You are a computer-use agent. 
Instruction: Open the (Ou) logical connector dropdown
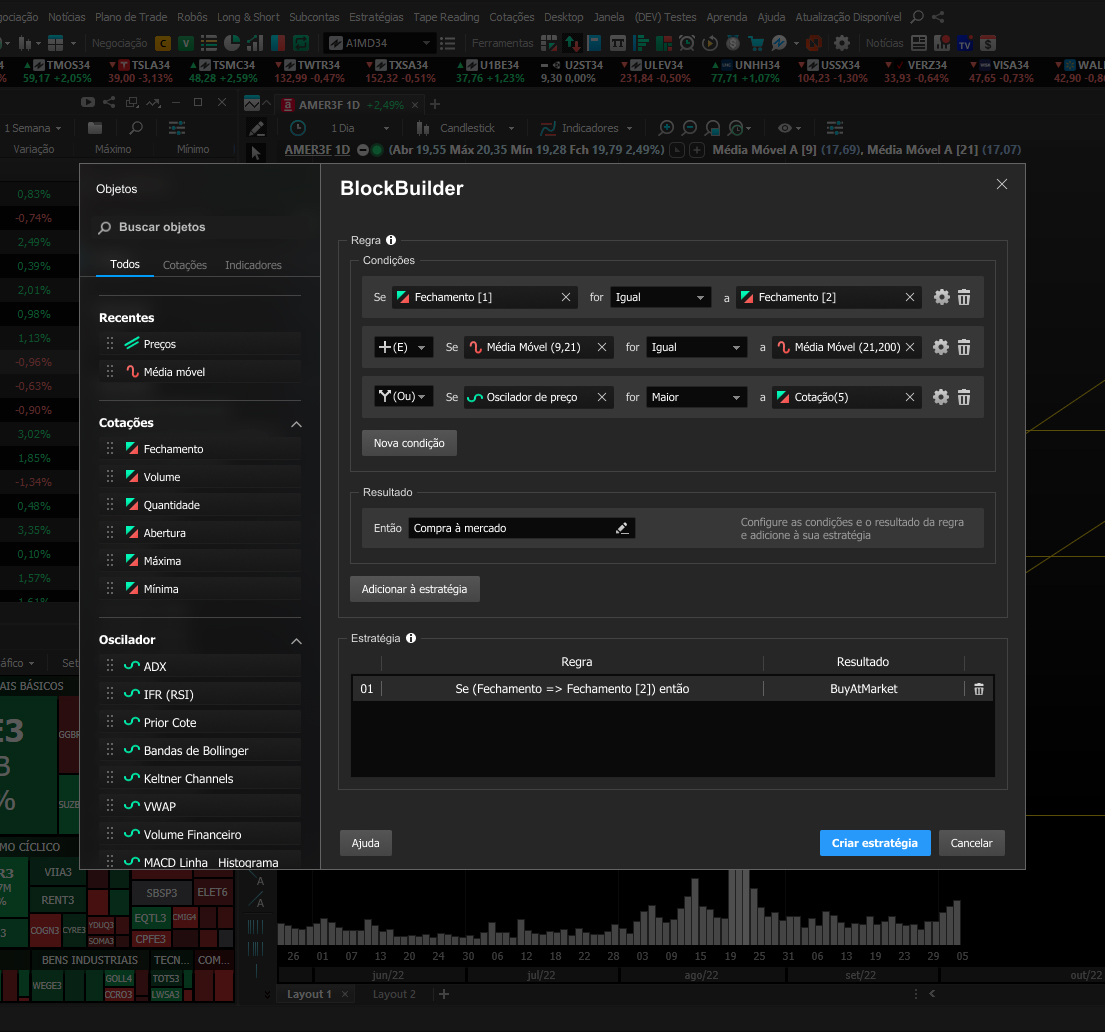(403, 396)
